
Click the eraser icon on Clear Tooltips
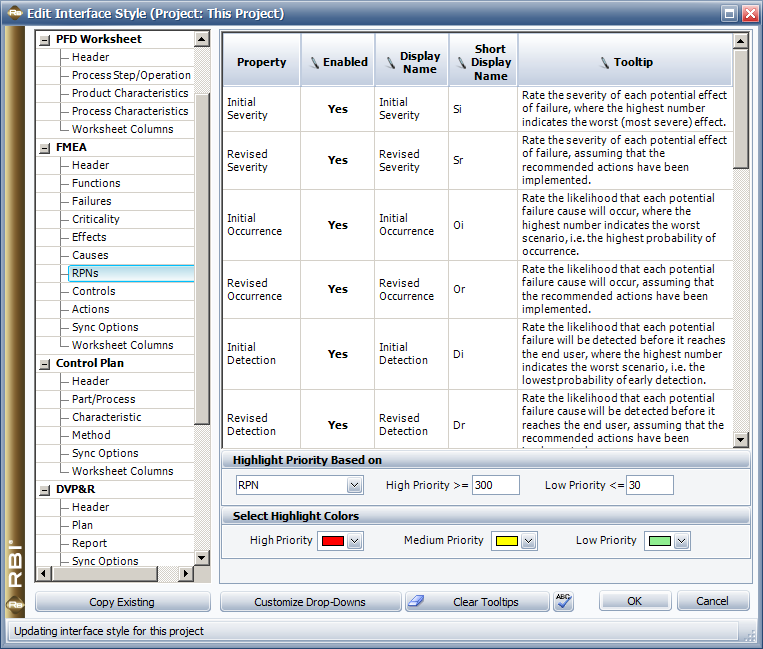coord(419,602)
